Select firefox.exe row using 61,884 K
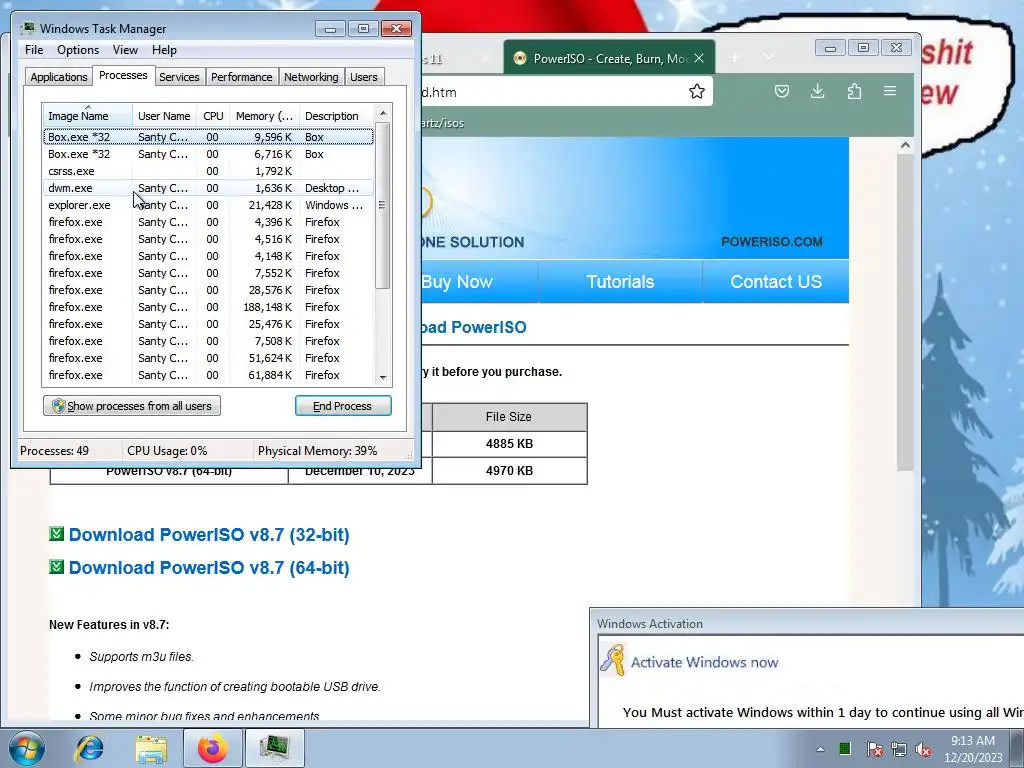Viewport: 1024px width, 768px height. 209,375
